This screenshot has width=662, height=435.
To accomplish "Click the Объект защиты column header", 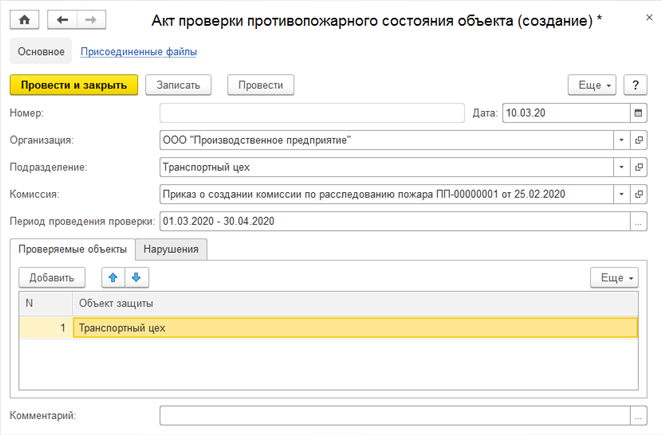I will 355,303.
